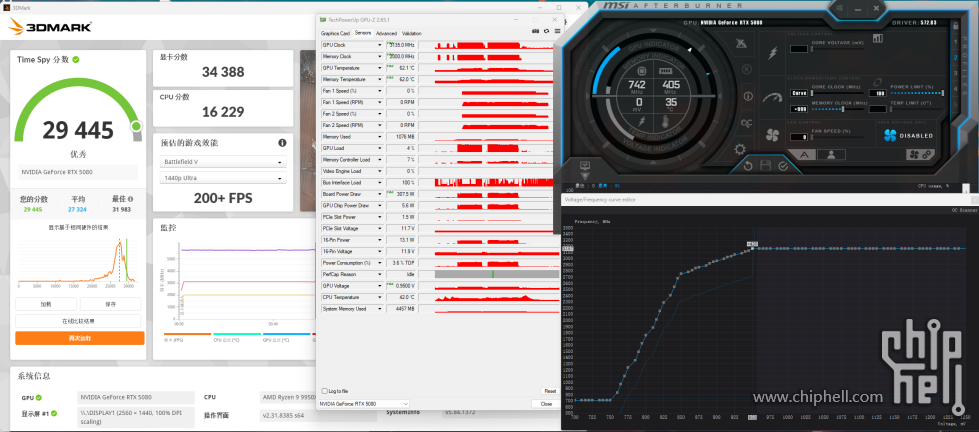The image size is (979, 432).
Task: Click Core Clock 'Curve' value field
Action: [799, 93]
